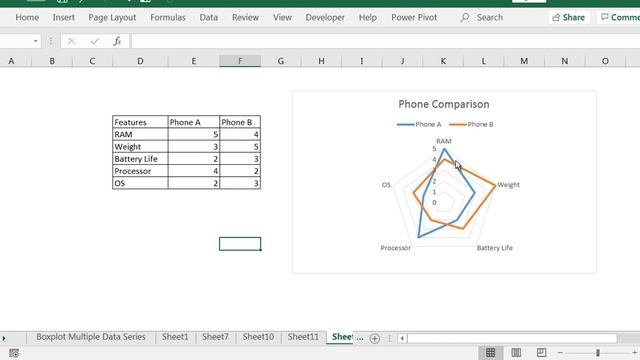640x360 pixels.
Task: Switch to Sheet7 tab
Action: pos(215,337)
